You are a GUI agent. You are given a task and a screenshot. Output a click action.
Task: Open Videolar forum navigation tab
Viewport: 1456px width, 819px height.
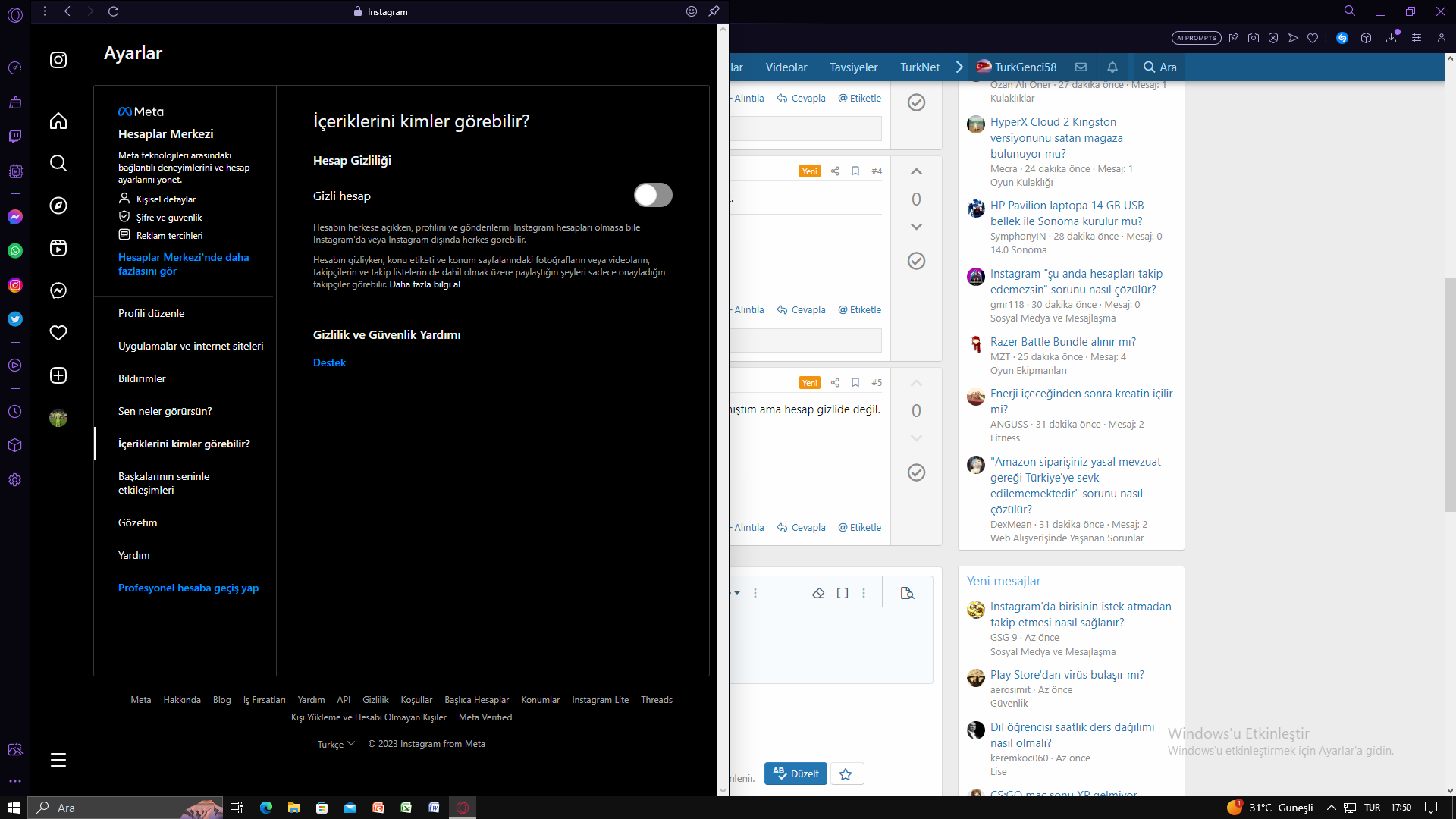pyautogui.click(x=786, y=67)
